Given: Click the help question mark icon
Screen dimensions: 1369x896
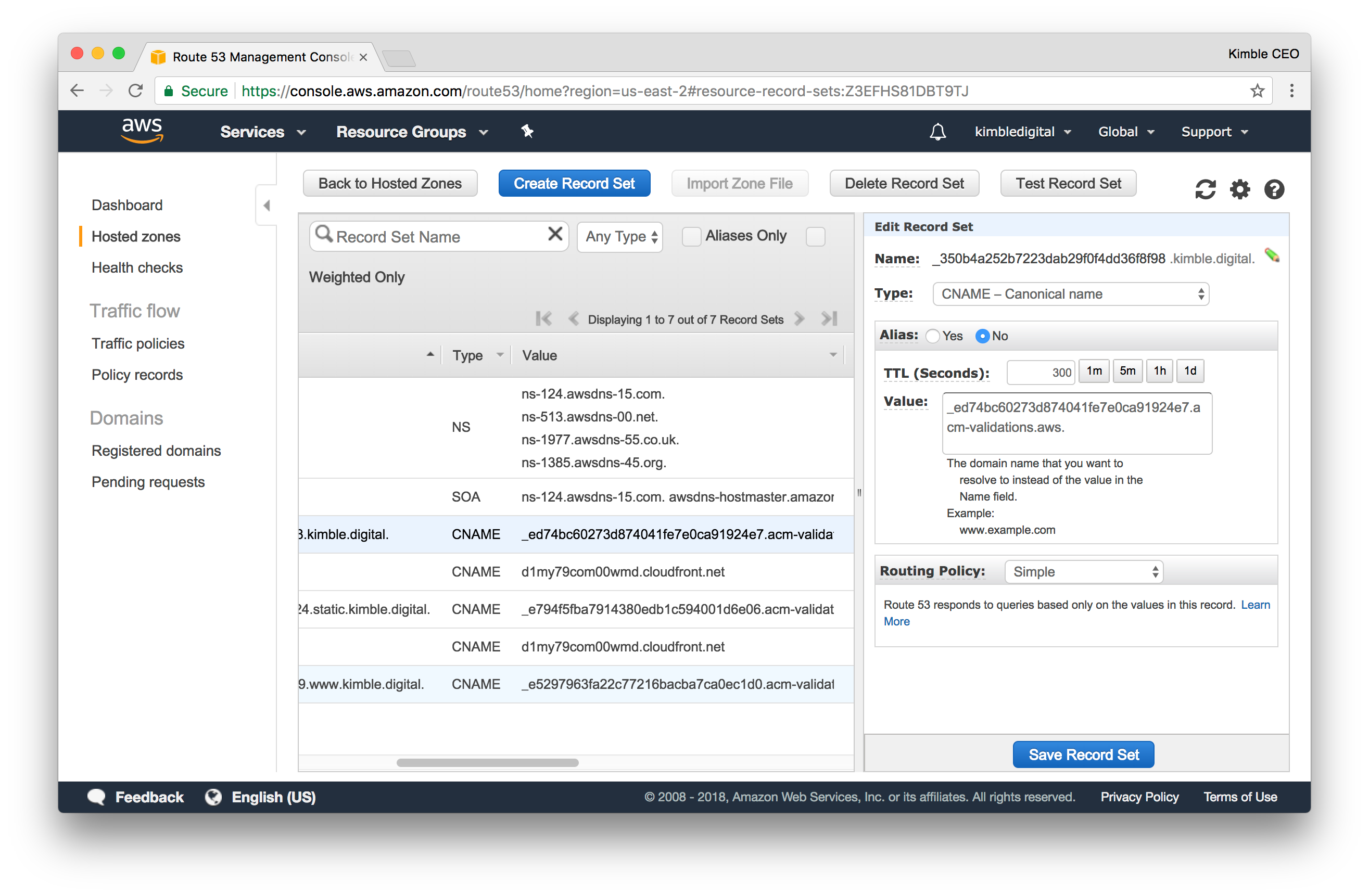Looking at the screenshot, I should coord(1274,189).
